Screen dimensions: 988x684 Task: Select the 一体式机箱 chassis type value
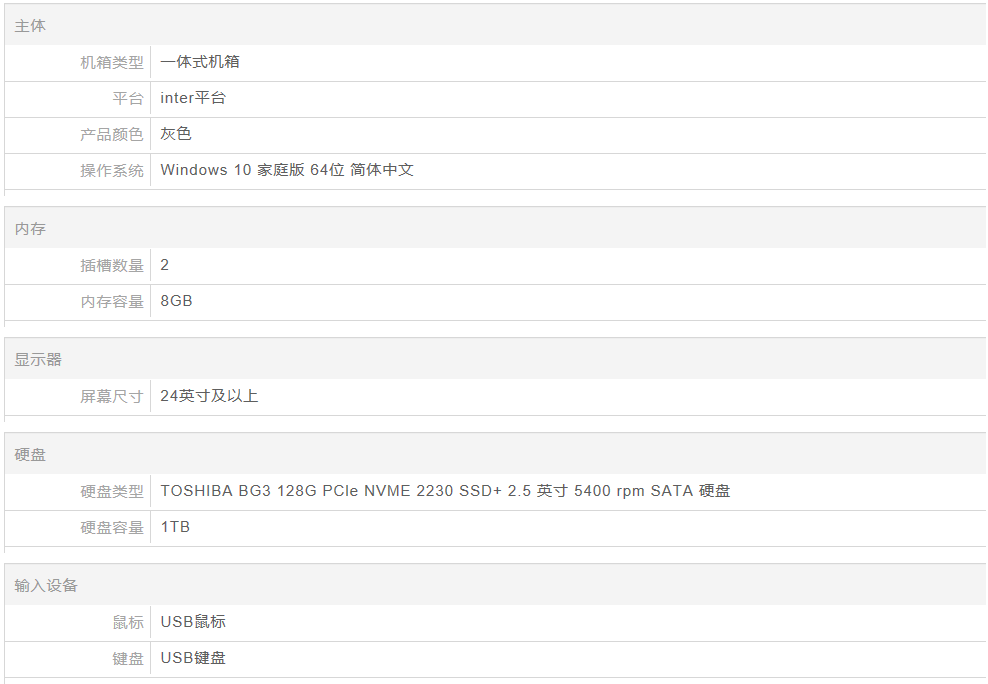[200, 62]
